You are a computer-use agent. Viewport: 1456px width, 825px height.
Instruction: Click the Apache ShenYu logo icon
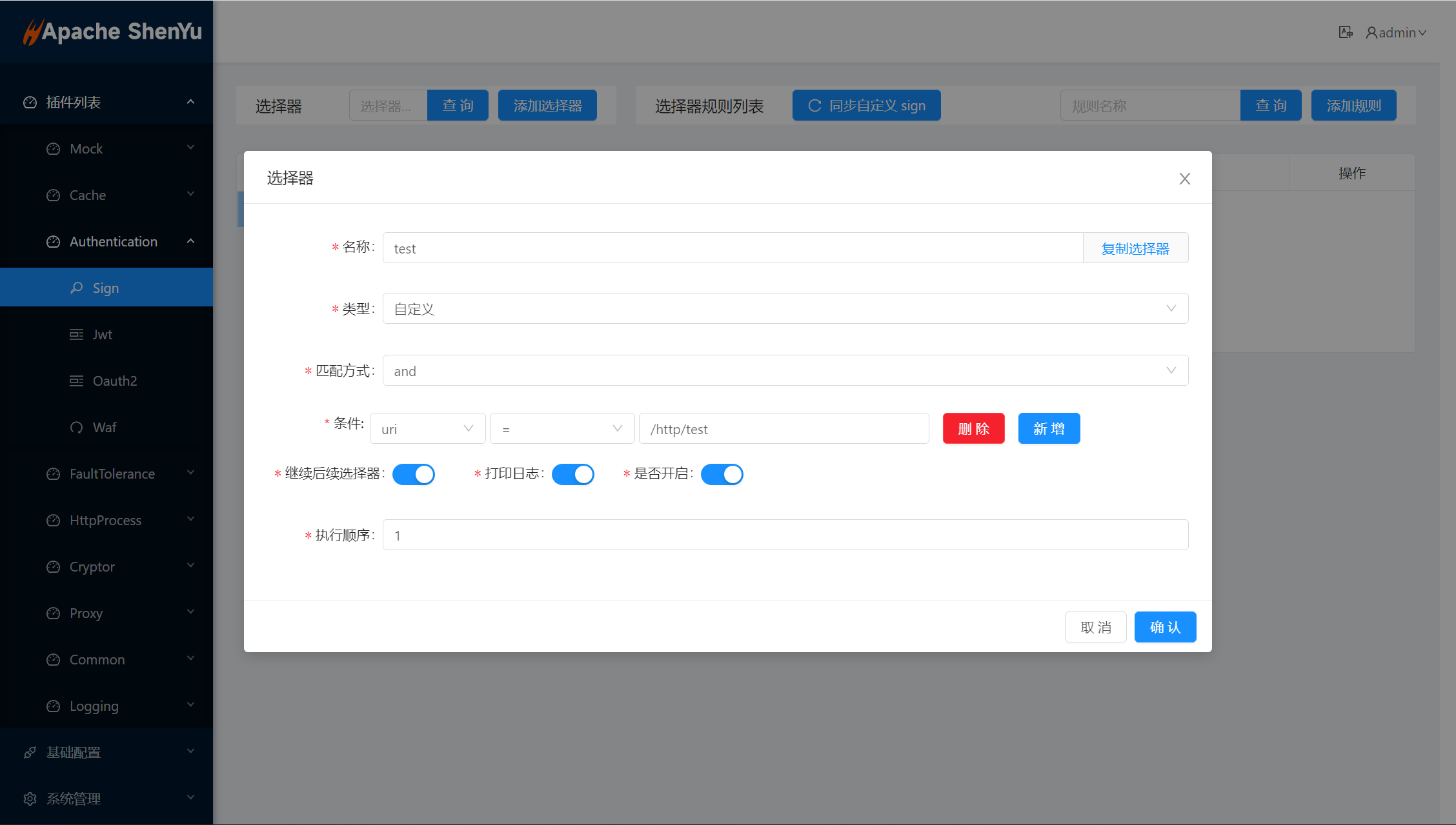[32, 32]
